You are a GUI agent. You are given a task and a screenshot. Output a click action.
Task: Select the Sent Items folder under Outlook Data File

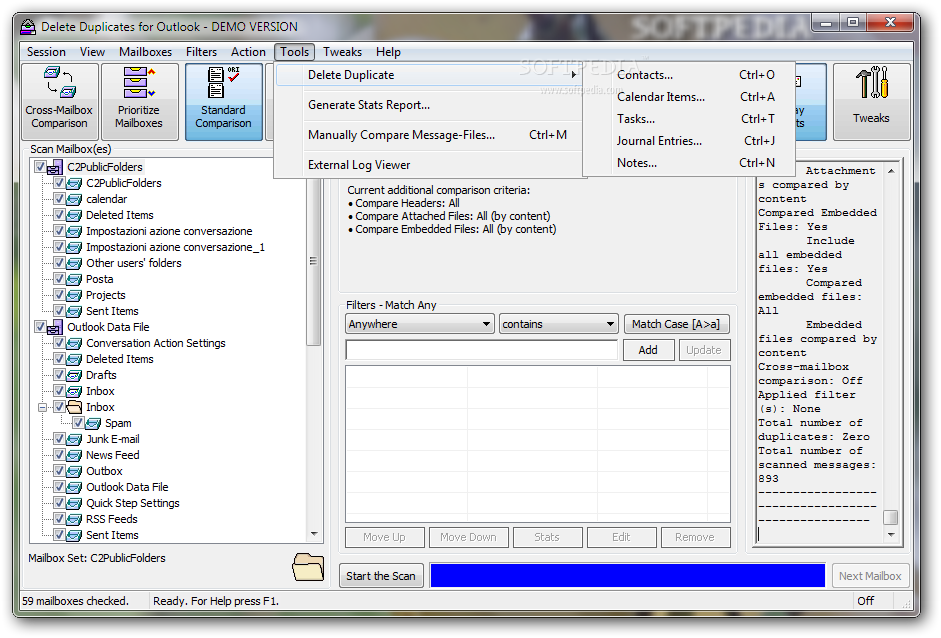coord(112,535)
